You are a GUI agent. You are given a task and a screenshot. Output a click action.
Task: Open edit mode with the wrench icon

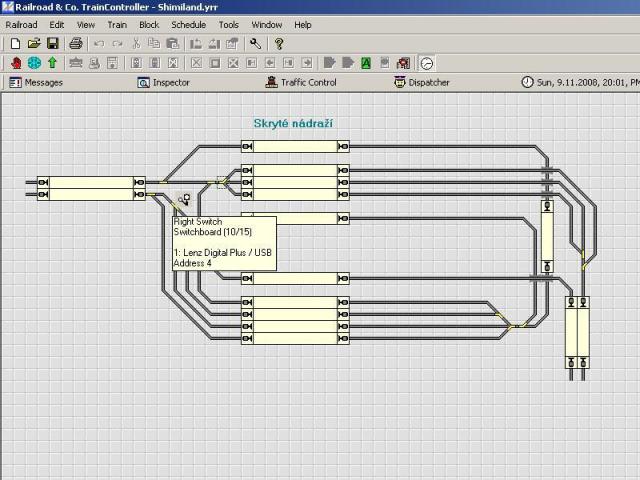[256, 43]
